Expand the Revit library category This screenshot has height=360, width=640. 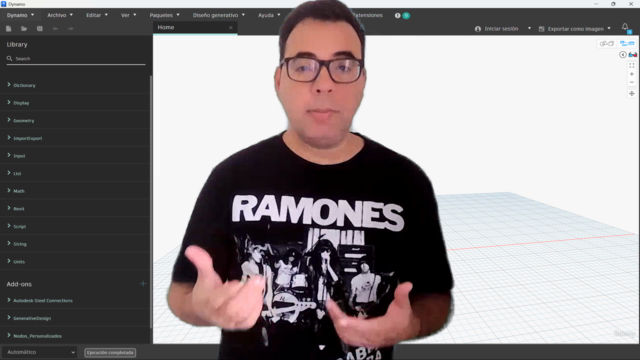(x=76, y=208)
